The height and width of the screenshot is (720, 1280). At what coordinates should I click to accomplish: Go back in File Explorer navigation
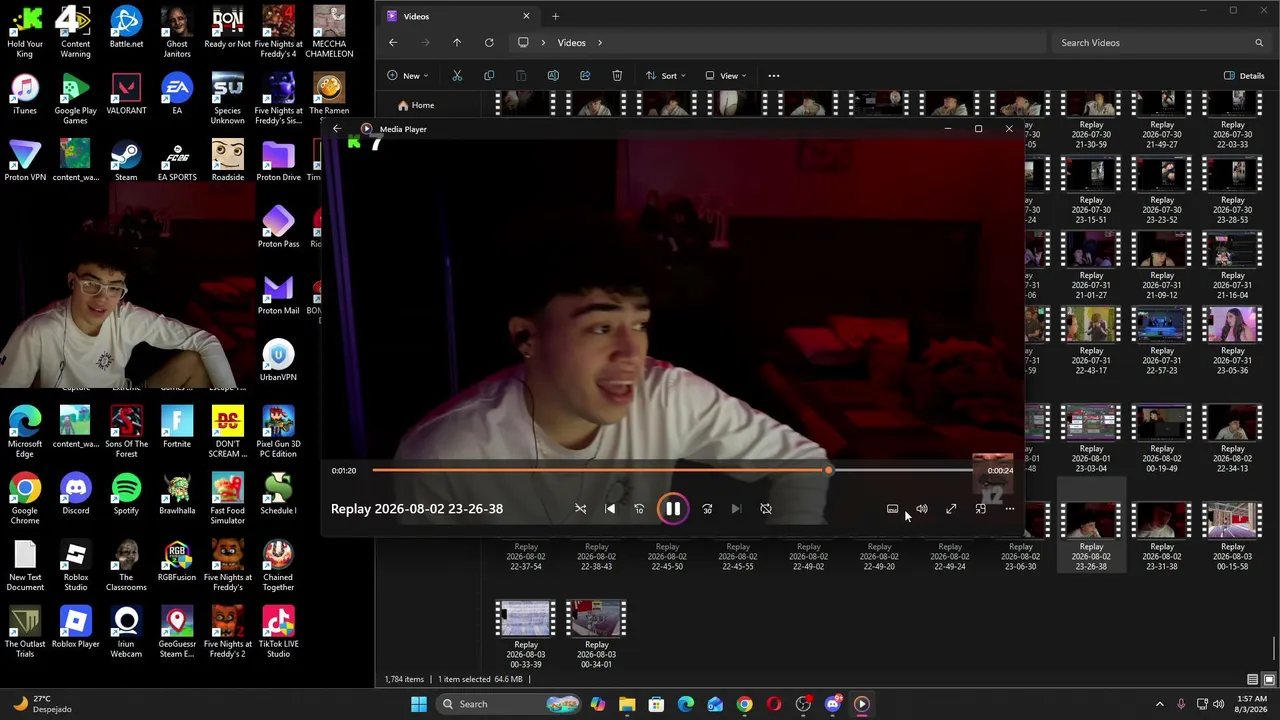393,43
